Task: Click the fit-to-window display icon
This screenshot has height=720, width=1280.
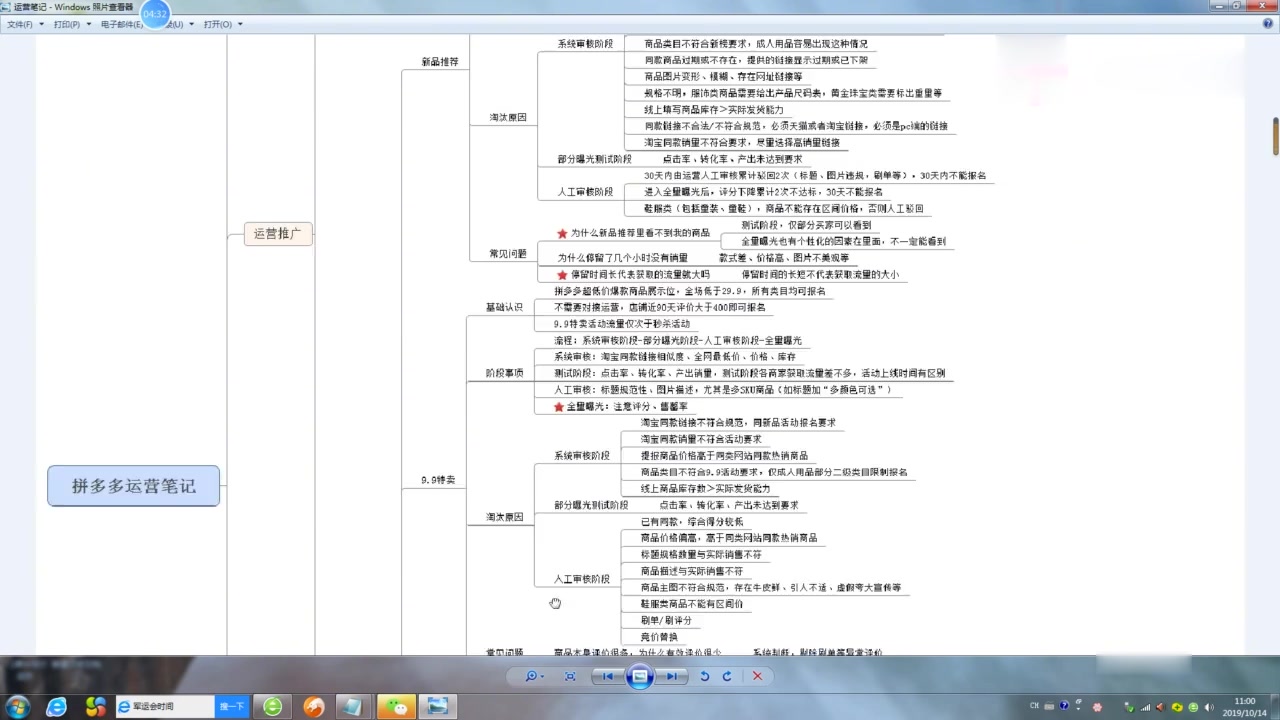Action: click(x=569, y=676)
